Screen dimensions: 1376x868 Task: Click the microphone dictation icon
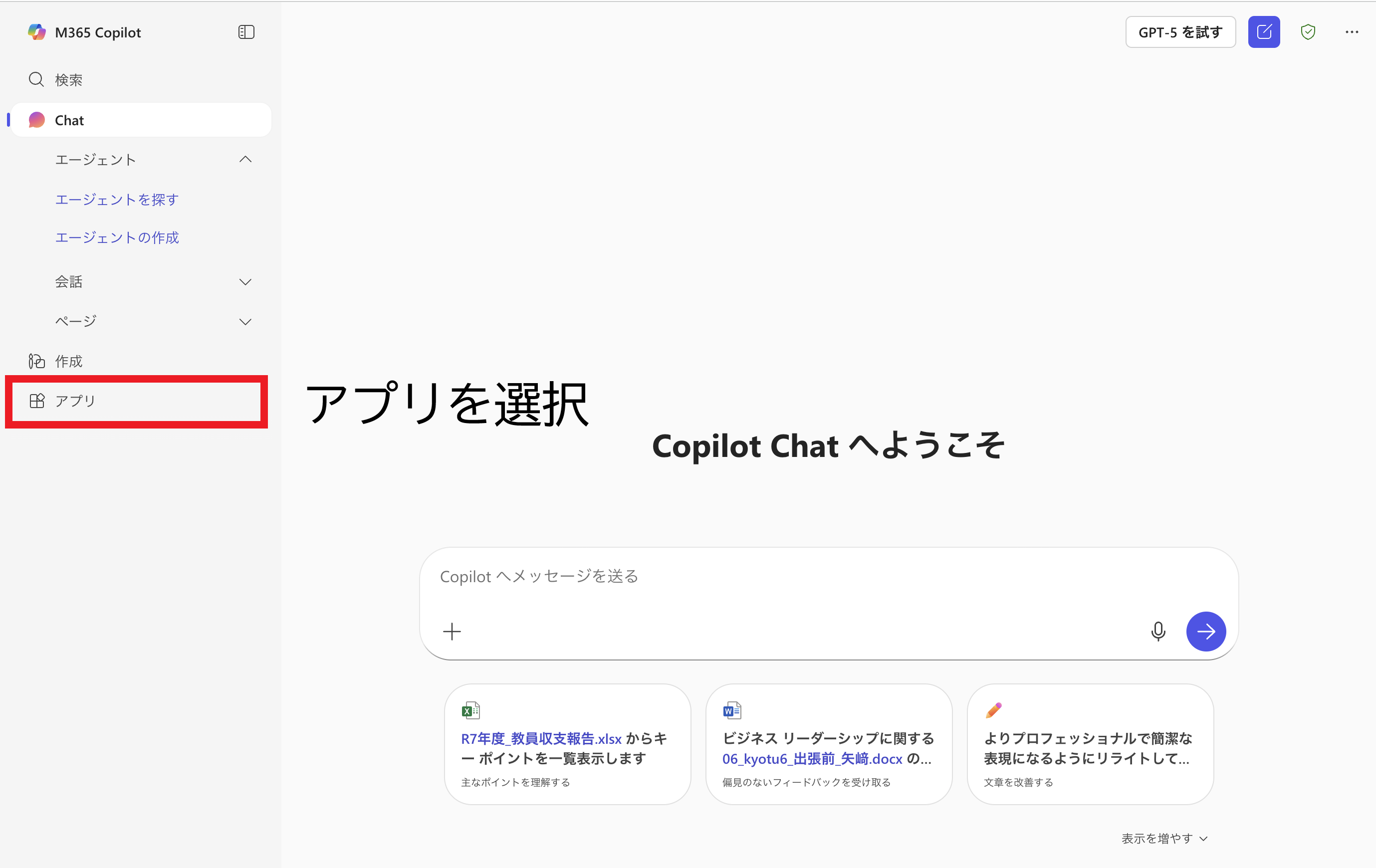click(1157, 632)
